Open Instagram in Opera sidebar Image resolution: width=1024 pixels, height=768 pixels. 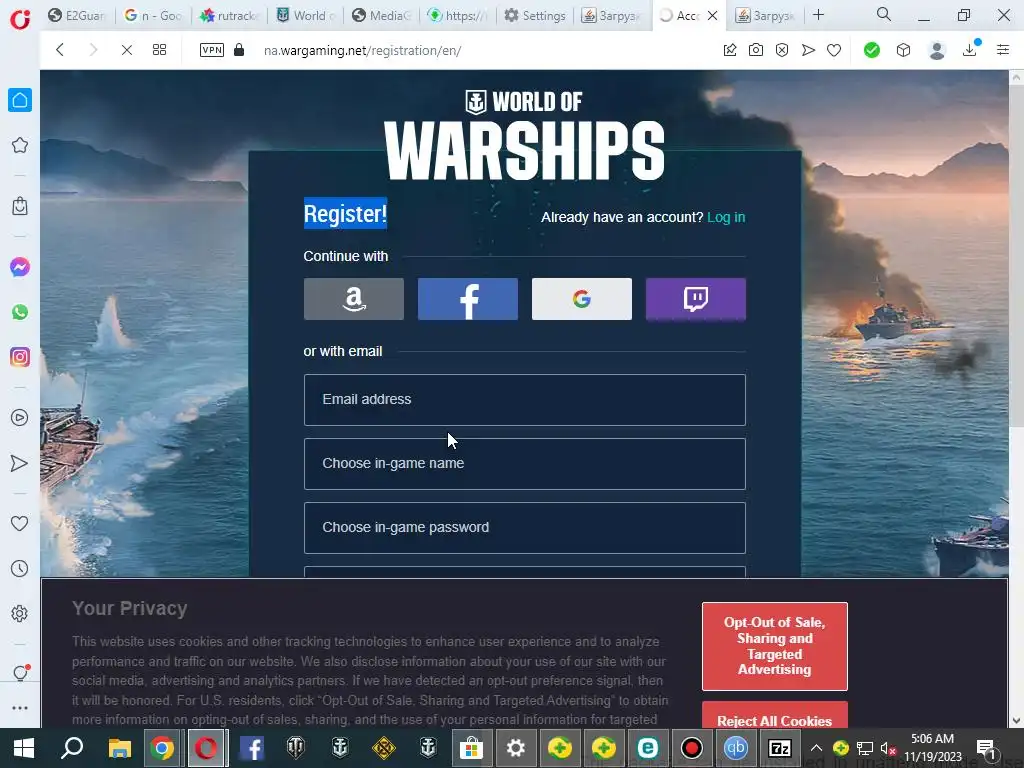20,357
